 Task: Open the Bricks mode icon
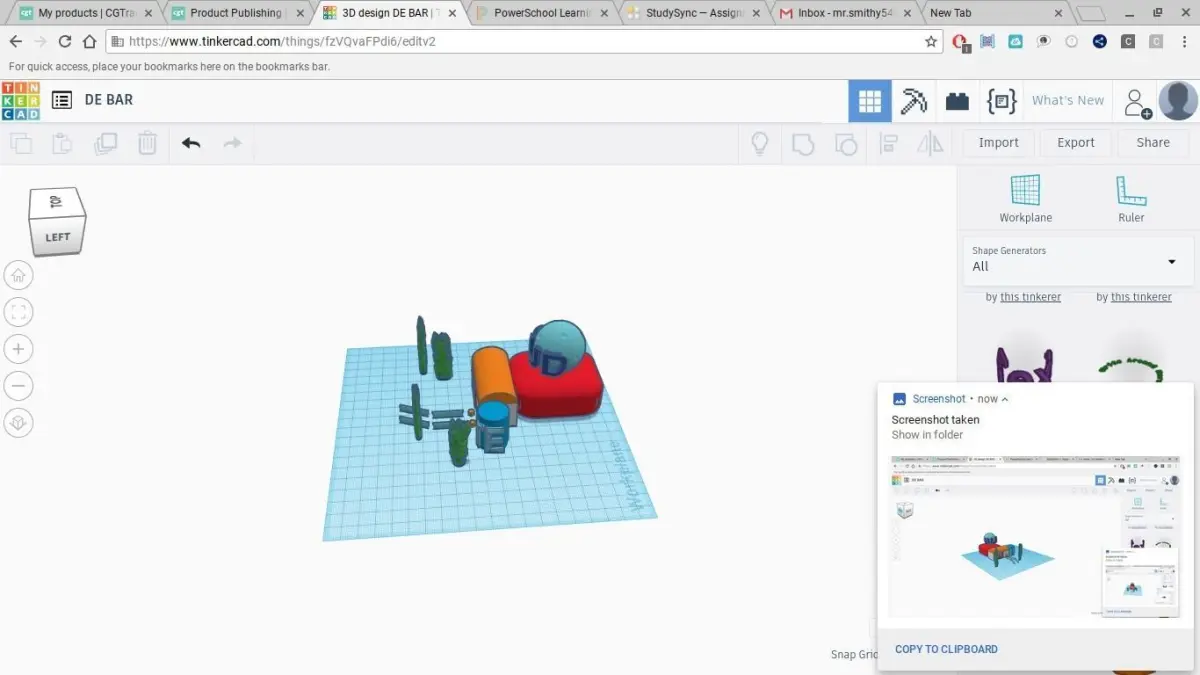pos(958,101)
